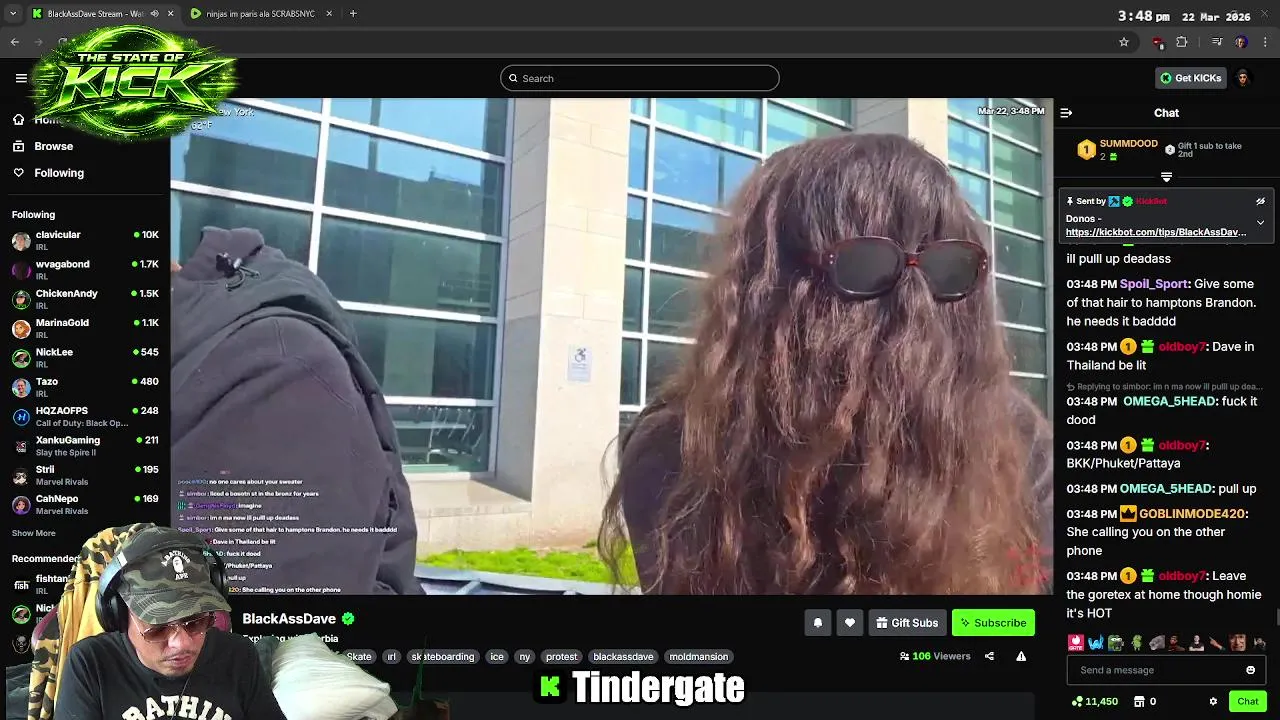Click the Gift Subs button
This screenshot has width=1280, height=720.
coord(908,623)
